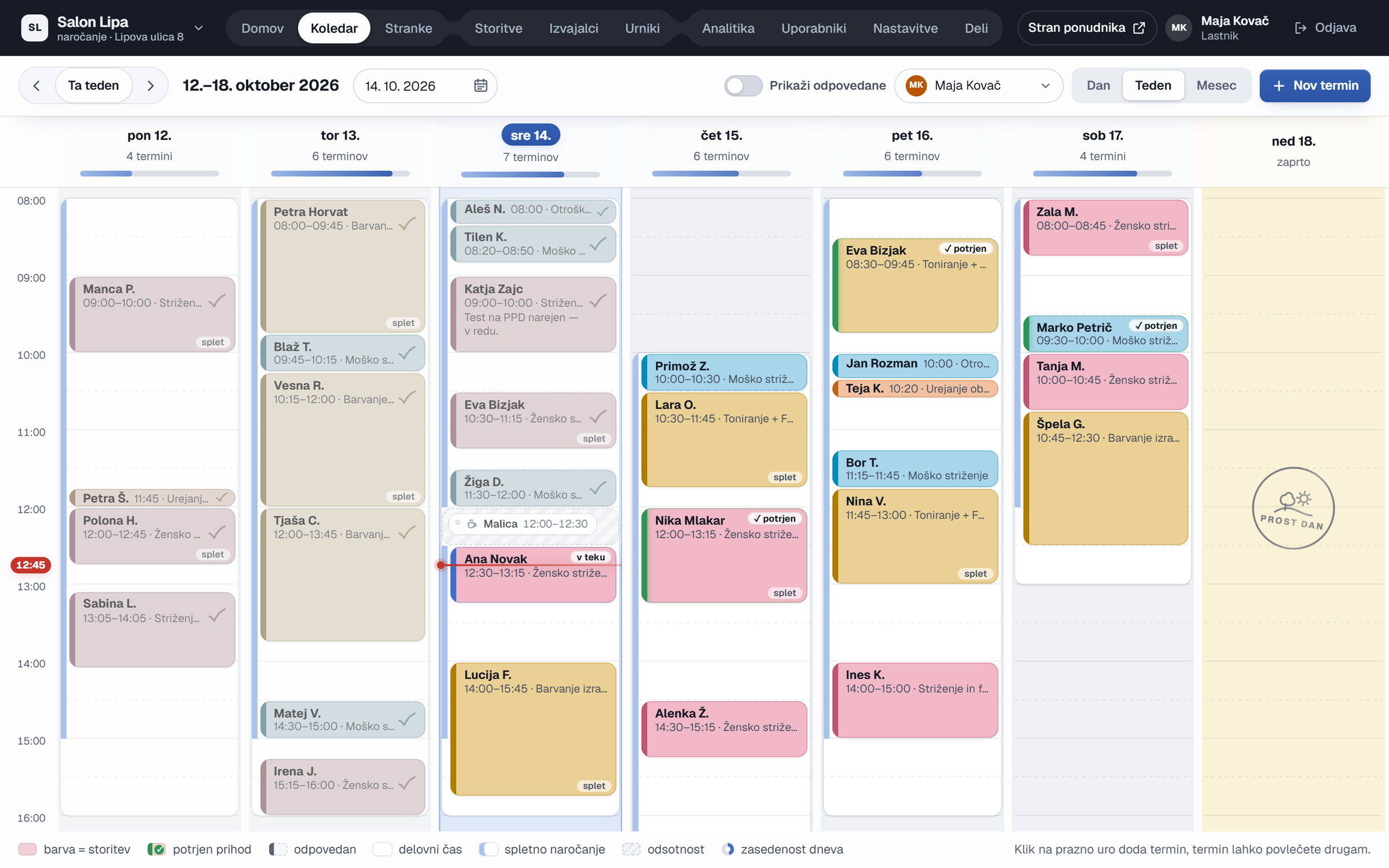Open the Urniki tab

point(642,28)
